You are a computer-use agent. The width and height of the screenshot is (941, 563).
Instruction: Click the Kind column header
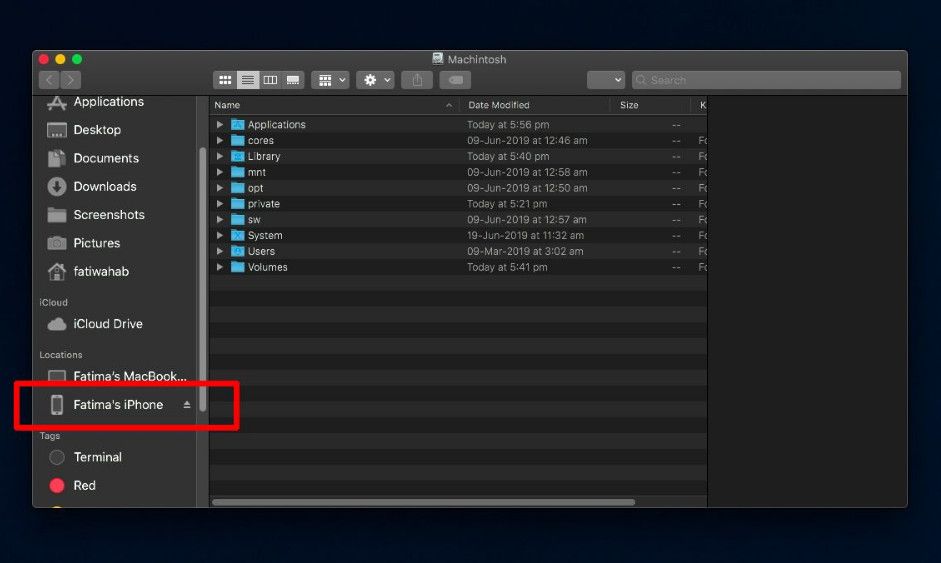699,105
